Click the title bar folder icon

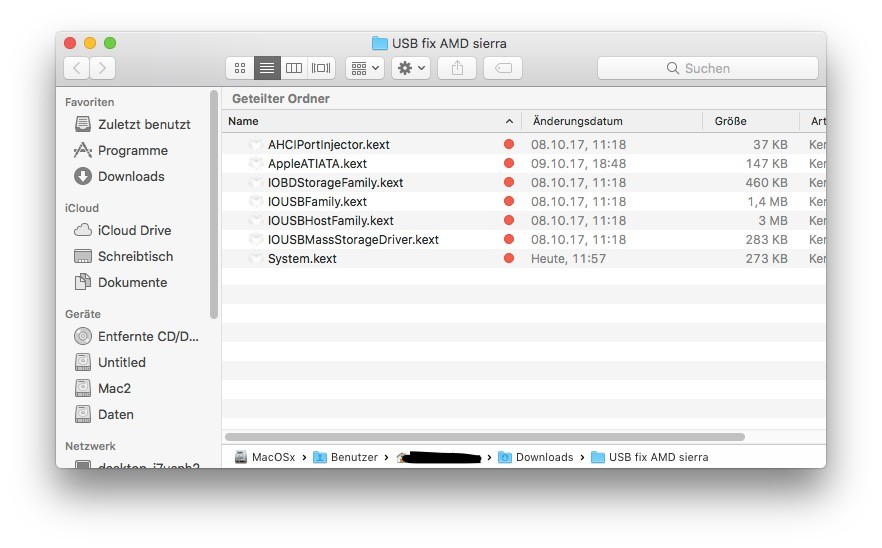[x=380, y=43]
